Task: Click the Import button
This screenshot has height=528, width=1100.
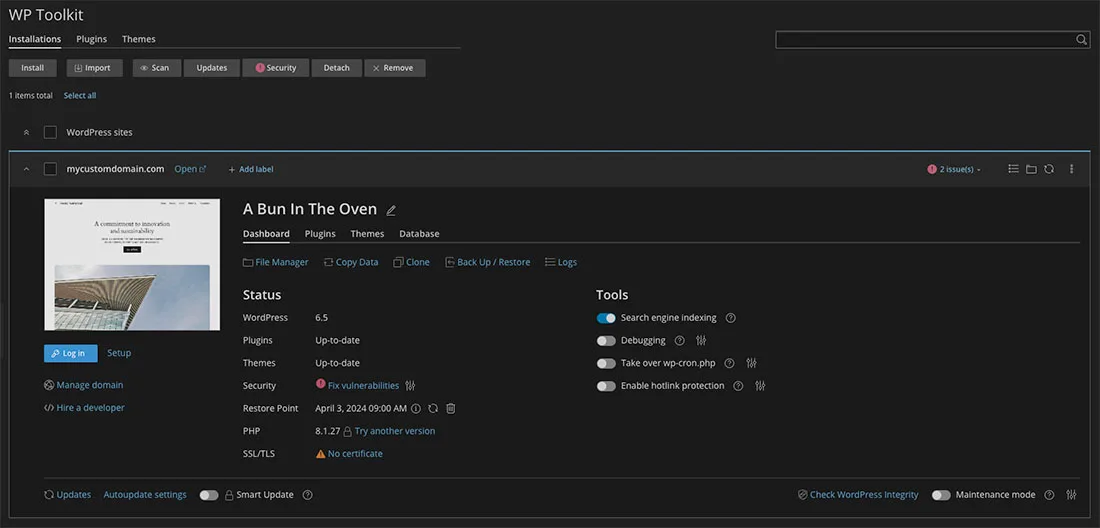Action: (x=95, y=68)
